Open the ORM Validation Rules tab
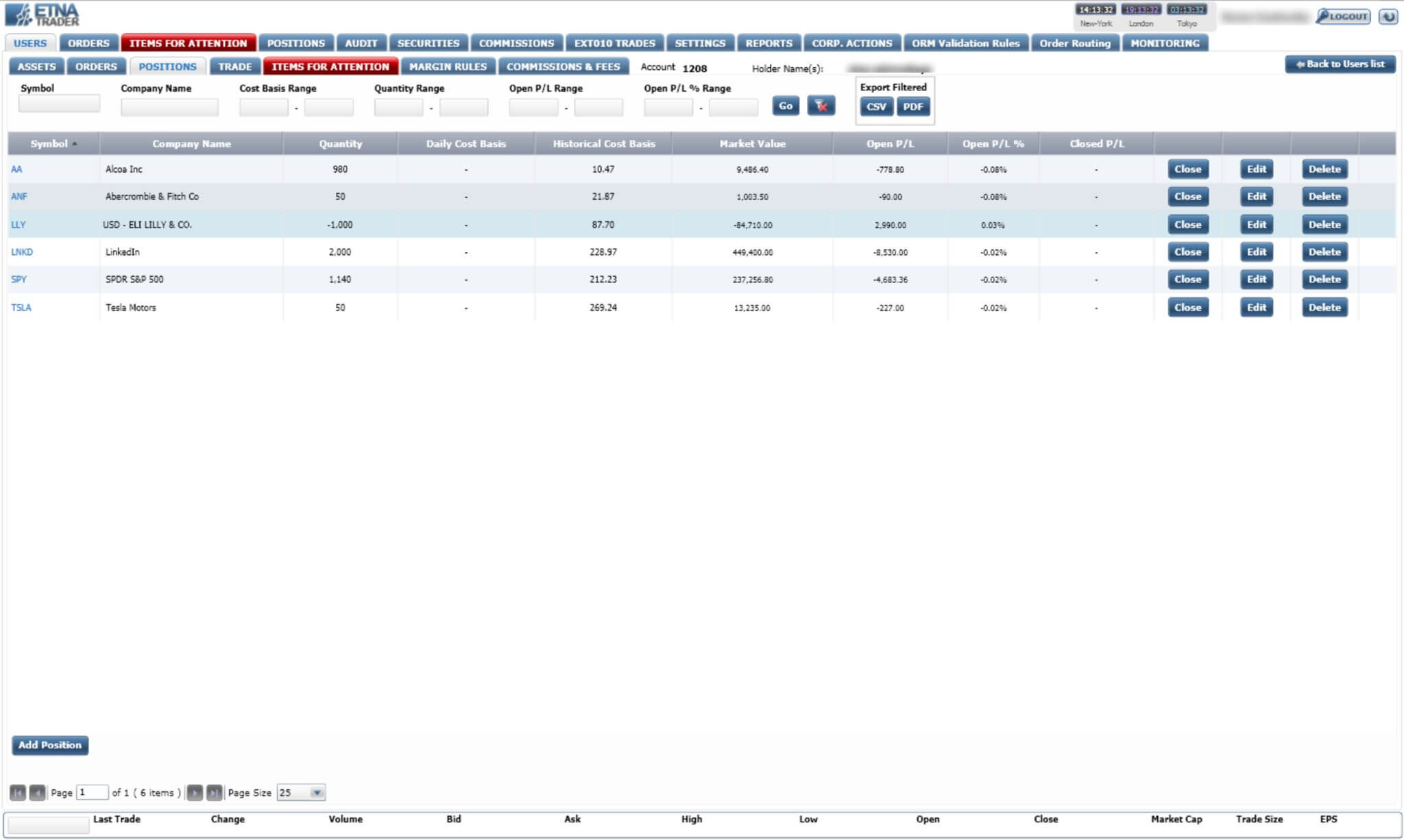Screen dimensions: 1404x840 966,43
